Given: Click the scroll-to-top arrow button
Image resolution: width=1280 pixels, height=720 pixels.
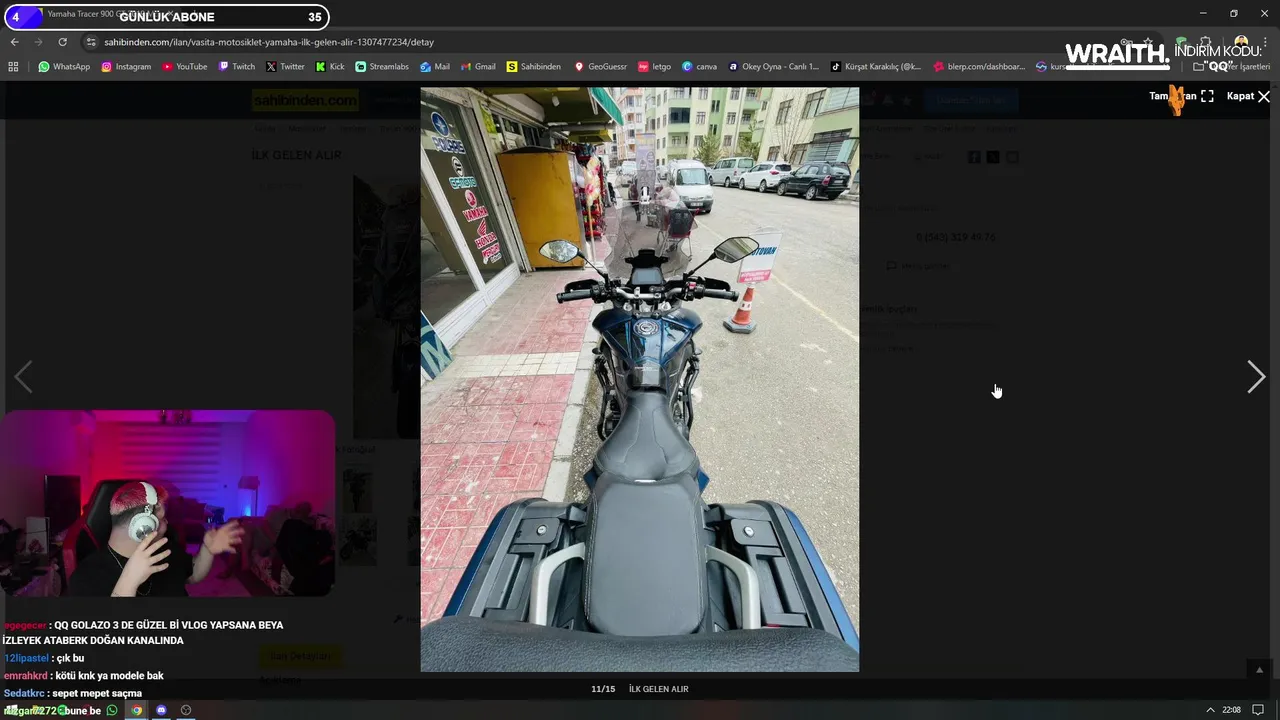Looking at the screenshot, I should (x=1259, y=670).
